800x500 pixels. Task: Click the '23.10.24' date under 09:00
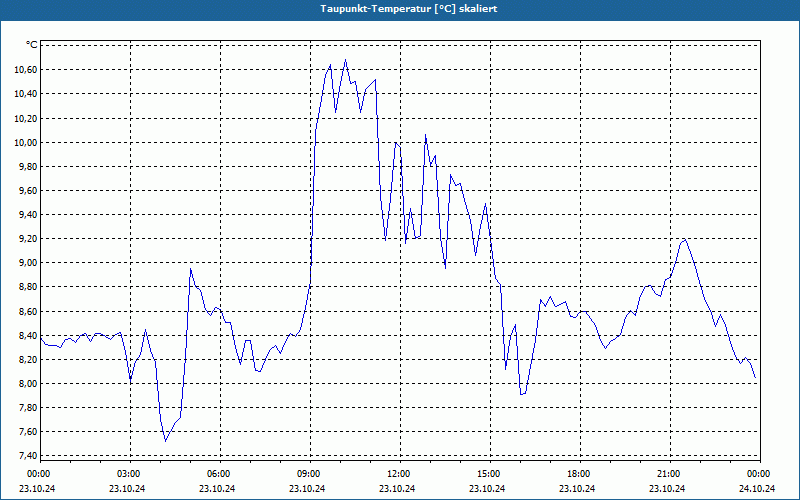307,488
